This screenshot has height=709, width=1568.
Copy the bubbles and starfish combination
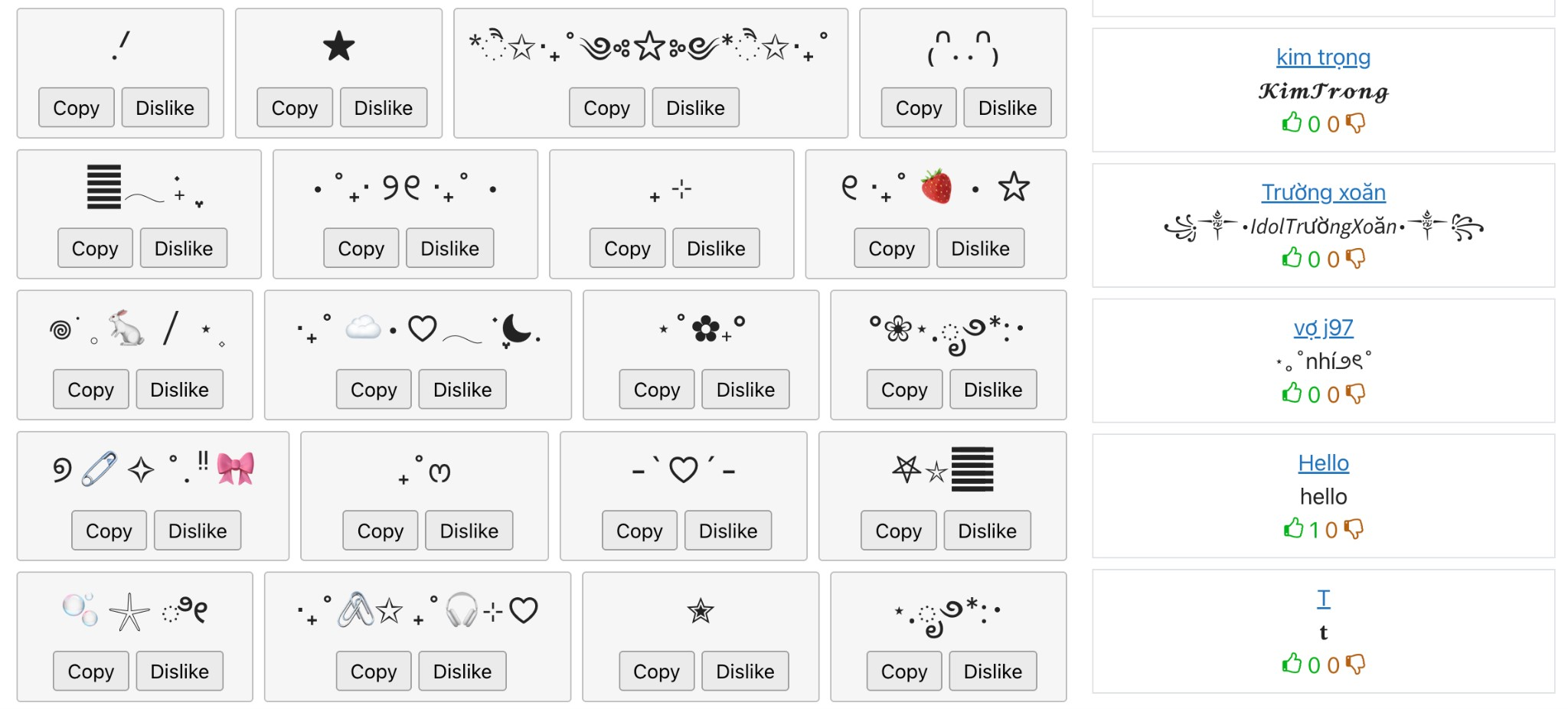pyautogui.click(x=90, y=671)
